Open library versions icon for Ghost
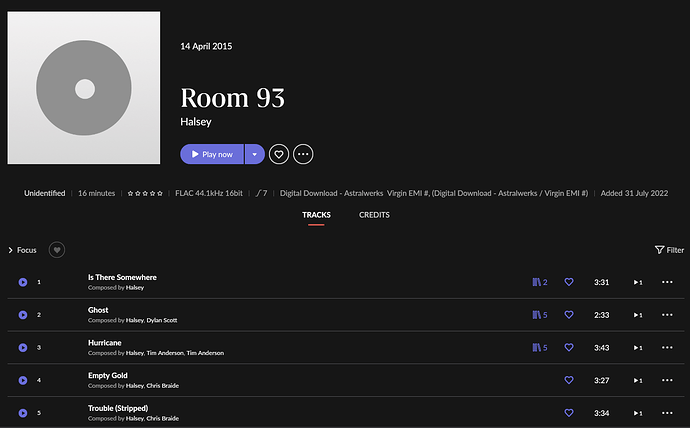This screenshot has width=690, height=428. tap(540, 315)
